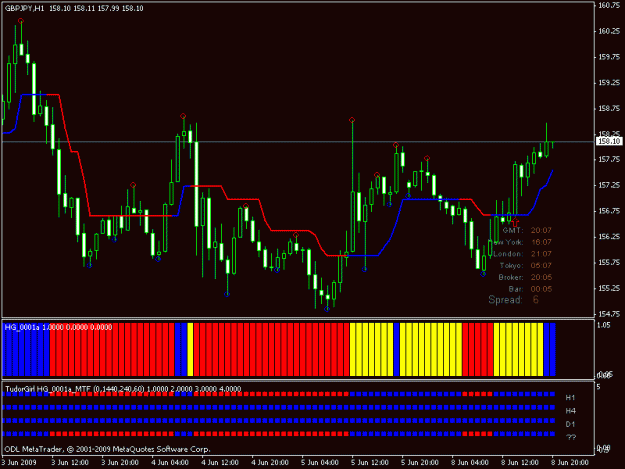Select the 8 Jun 12:00 time label

[x=520, y=463]
